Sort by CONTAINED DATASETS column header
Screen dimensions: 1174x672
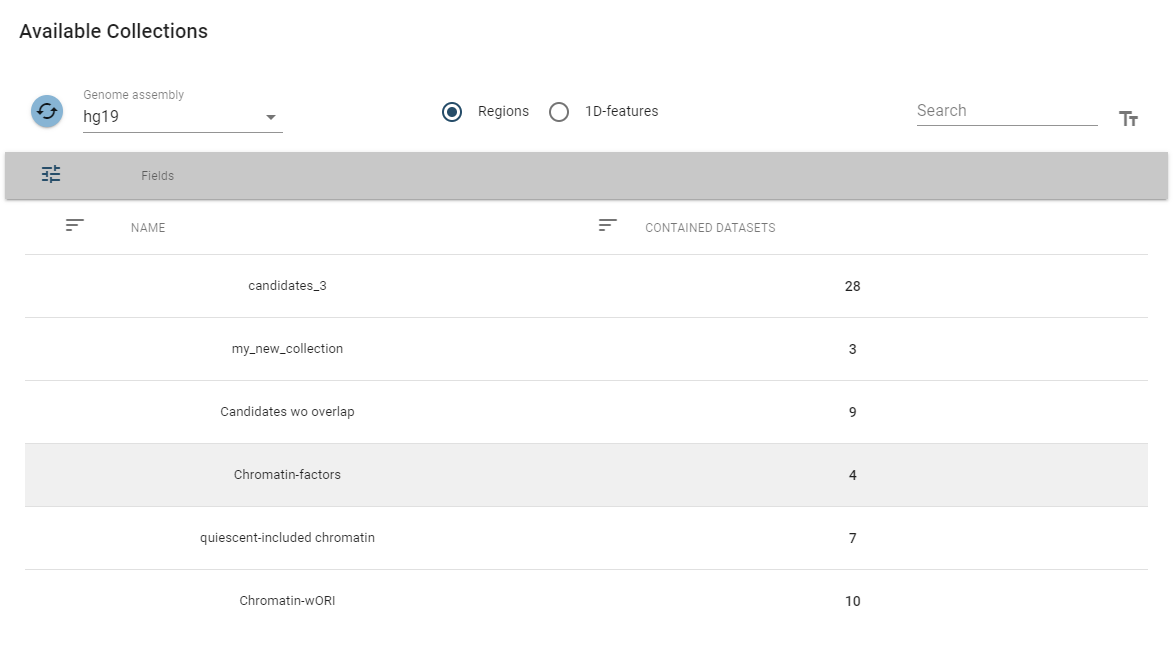[x=710, y=228]
